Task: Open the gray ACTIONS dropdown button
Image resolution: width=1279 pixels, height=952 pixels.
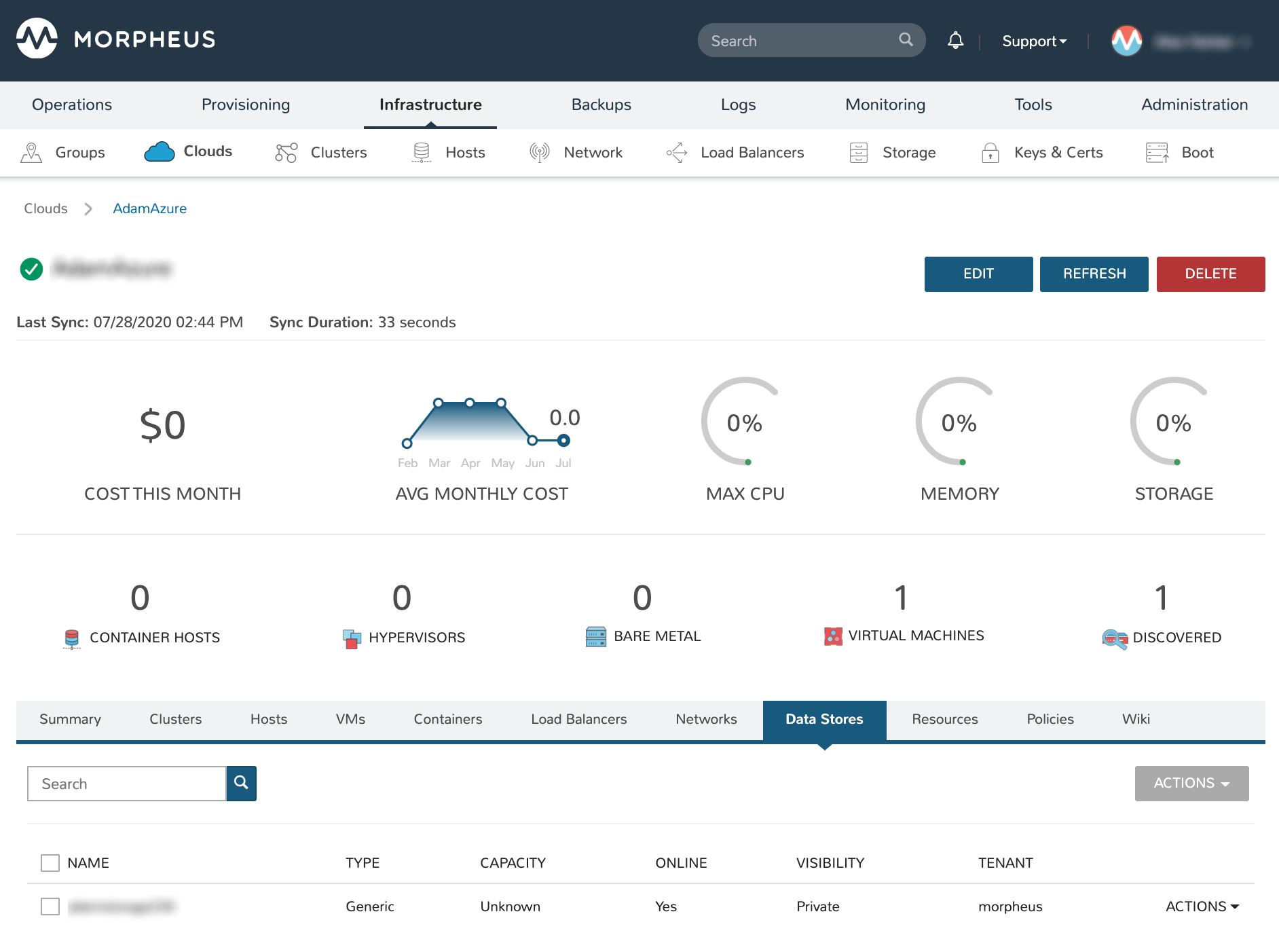Action: (1191, 783)
